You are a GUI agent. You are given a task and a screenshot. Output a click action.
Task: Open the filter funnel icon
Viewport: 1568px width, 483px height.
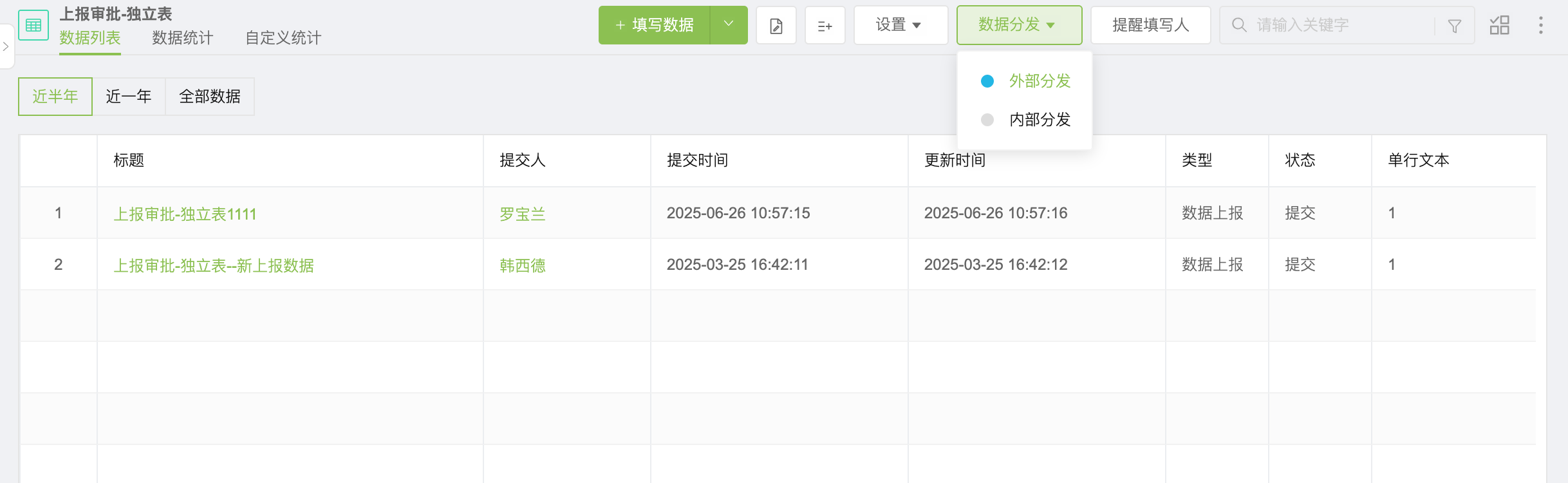pos(1455,26)
